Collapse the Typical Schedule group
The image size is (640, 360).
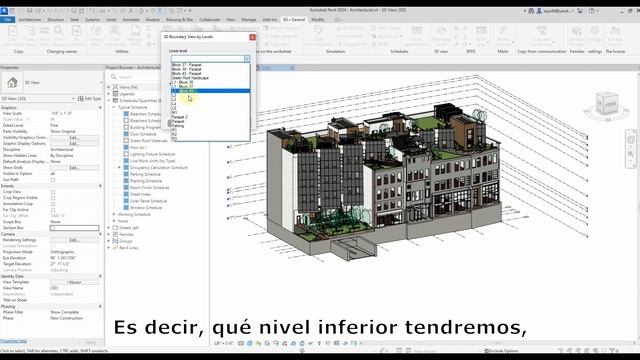(114, 107)
